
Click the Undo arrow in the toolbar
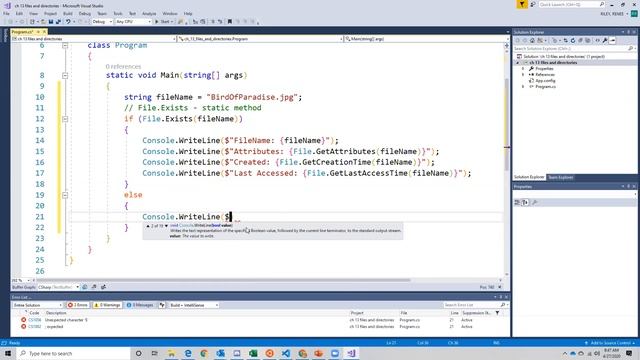pos(68,22)
